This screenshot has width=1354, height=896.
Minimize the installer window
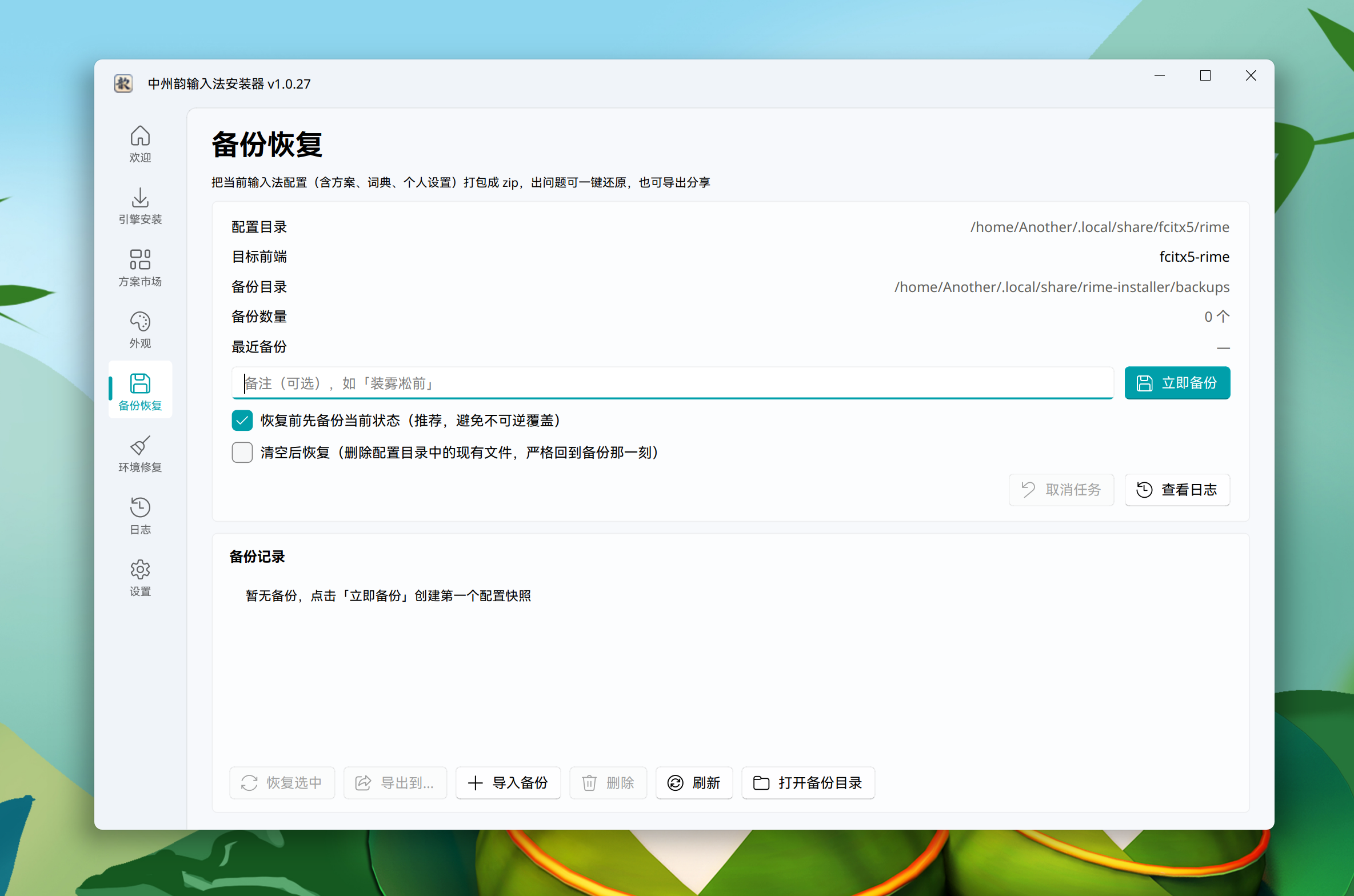pos(1159,75)
